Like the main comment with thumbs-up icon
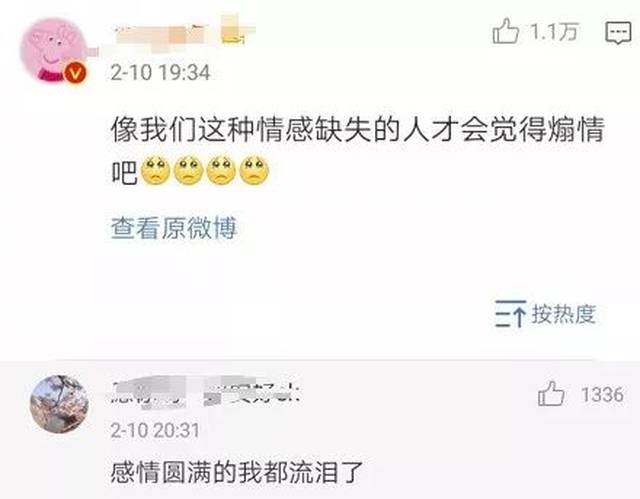 (x=505, y=31)
